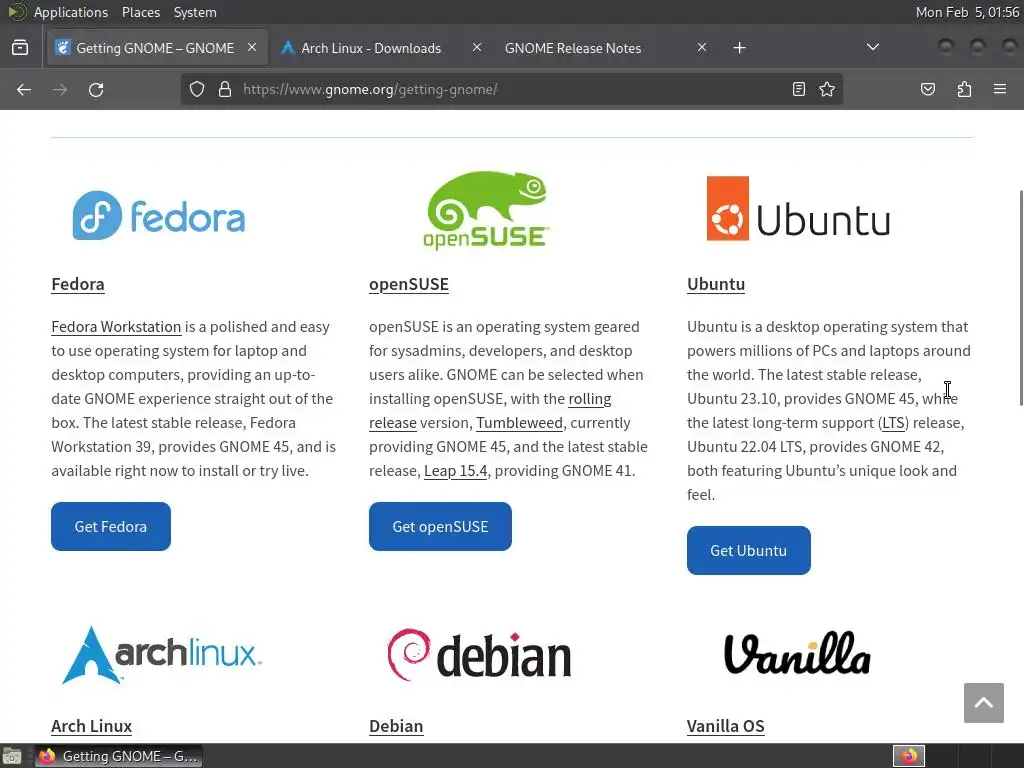Click the Getting GNOME taskbar window button
This screenshot has height=768, width=1024.
[118, 756]
